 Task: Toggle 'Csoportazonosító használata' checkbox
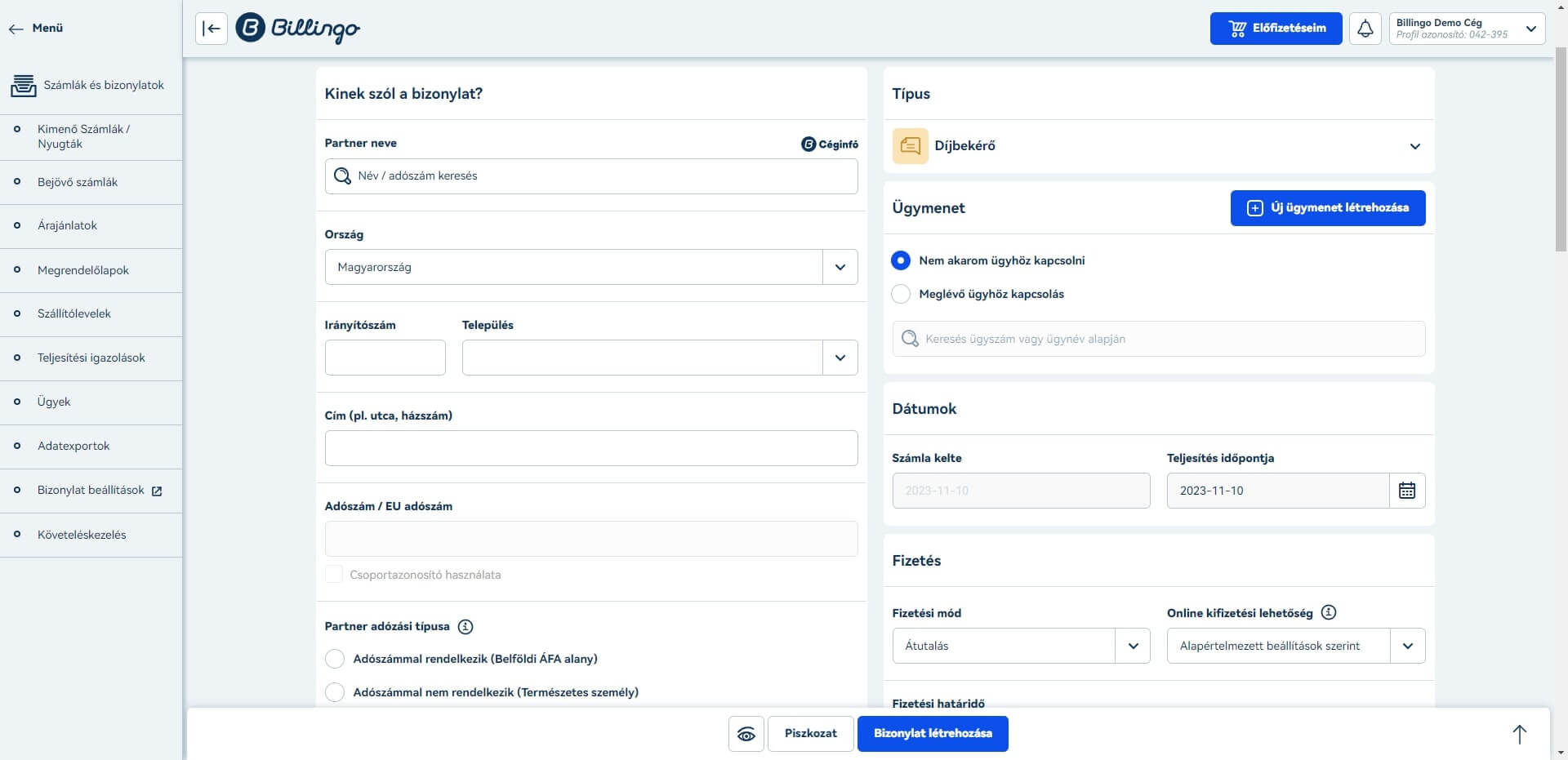point(334,575)
